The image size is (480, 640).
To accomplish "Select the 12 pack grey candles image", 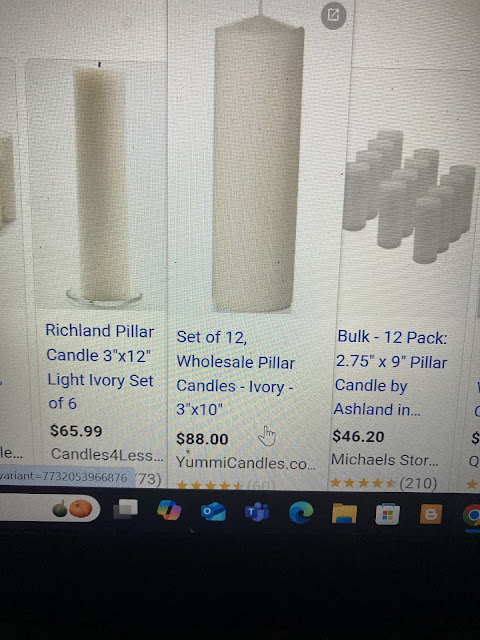I will 409,196.
